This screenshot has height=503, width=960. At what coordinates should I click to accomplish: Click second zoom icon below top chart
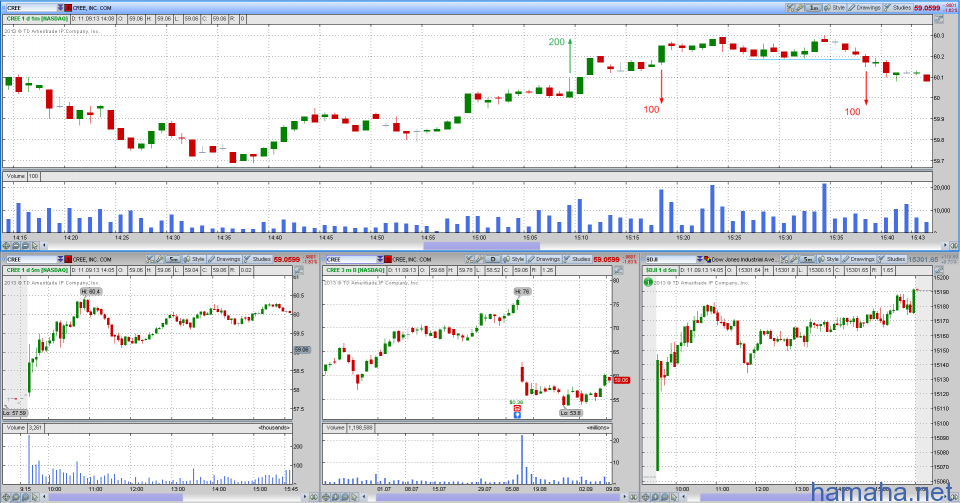click(x=17, y=245)
